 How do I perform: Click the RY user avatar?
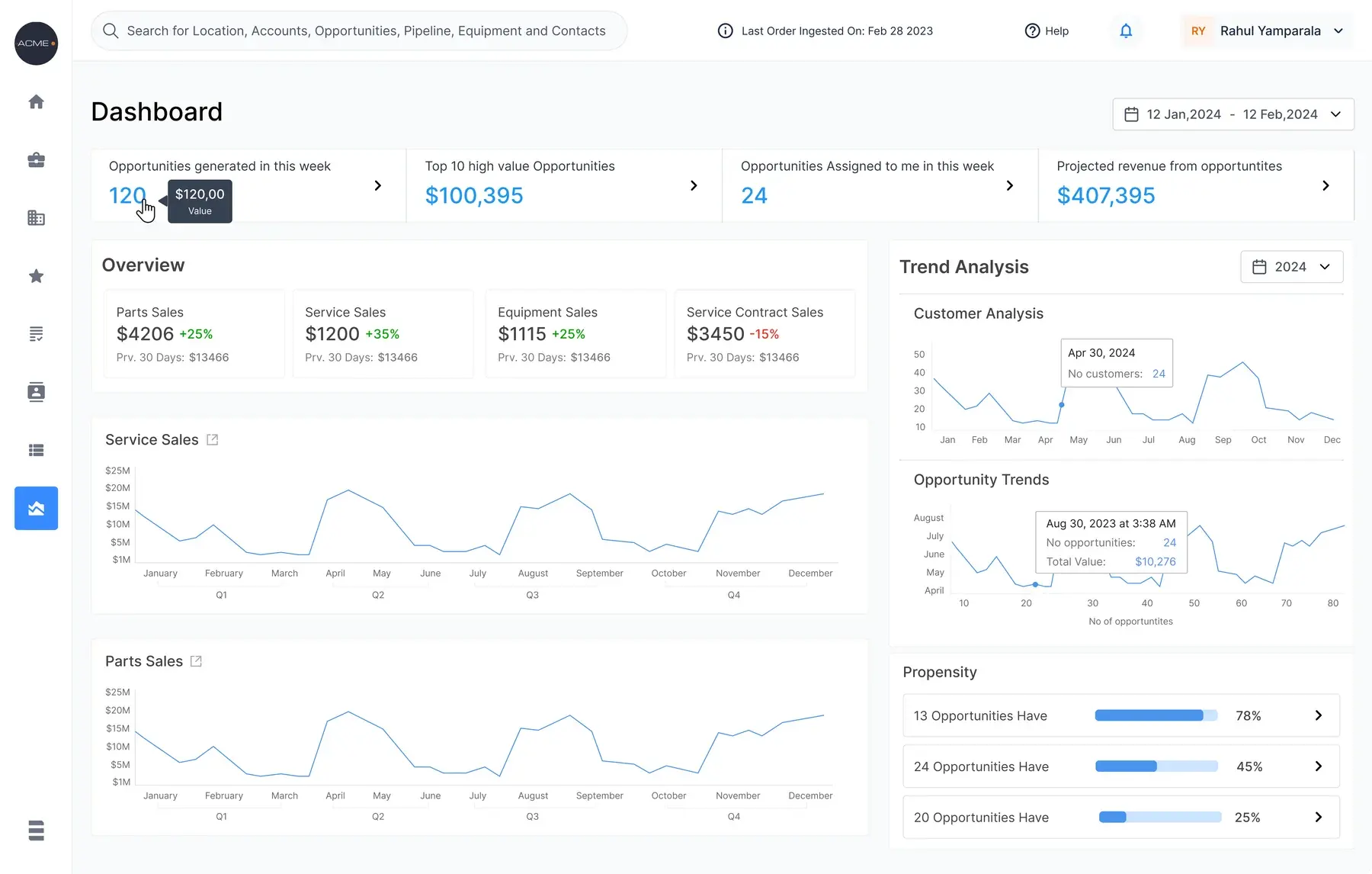point(1198,31)
